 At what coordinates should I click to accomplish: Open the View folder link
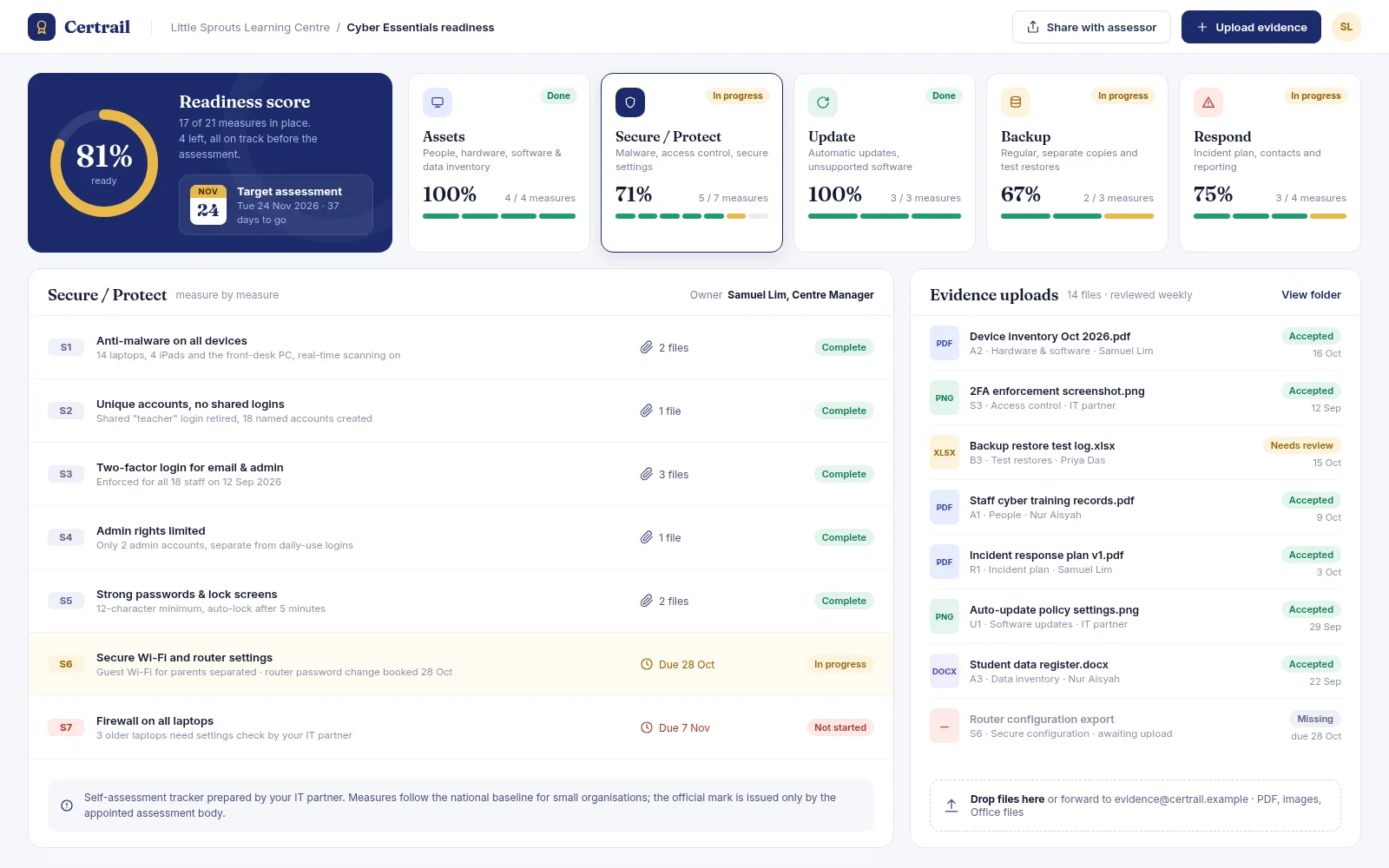point(1311,295)
